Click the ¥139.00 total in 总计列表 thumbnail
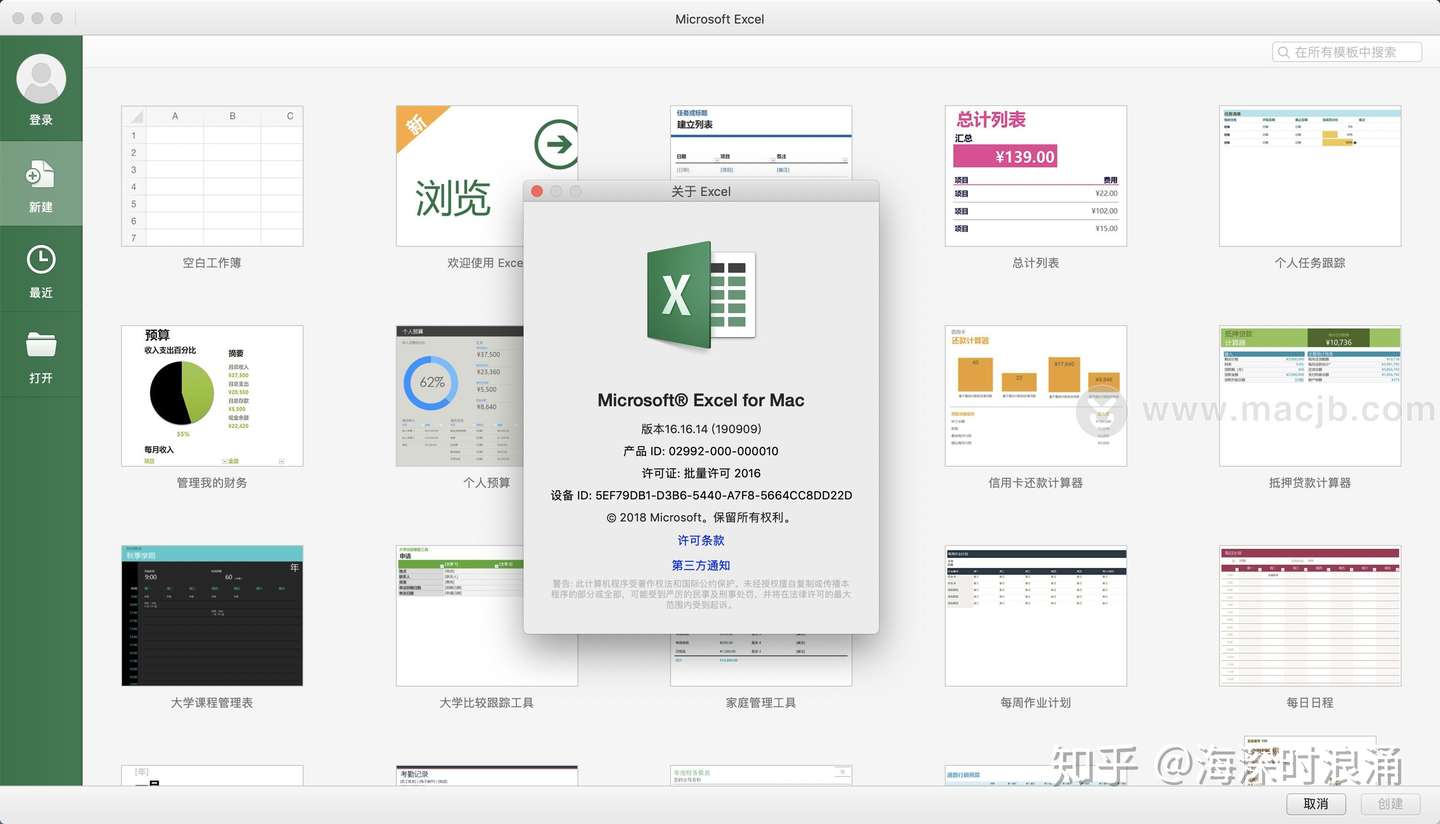The image size is (1440, 824). tap(1005, 156)
